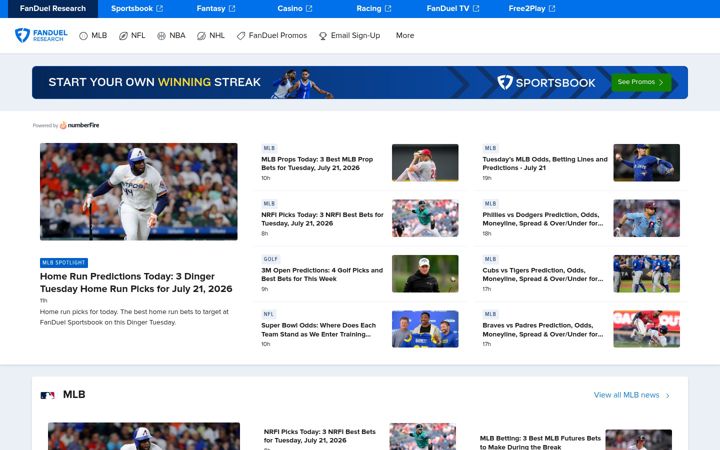This screenshot has height=450, width=720.
Task: Click the Phillies vs Dodgers thumbnail
Action: coord(647,218)
